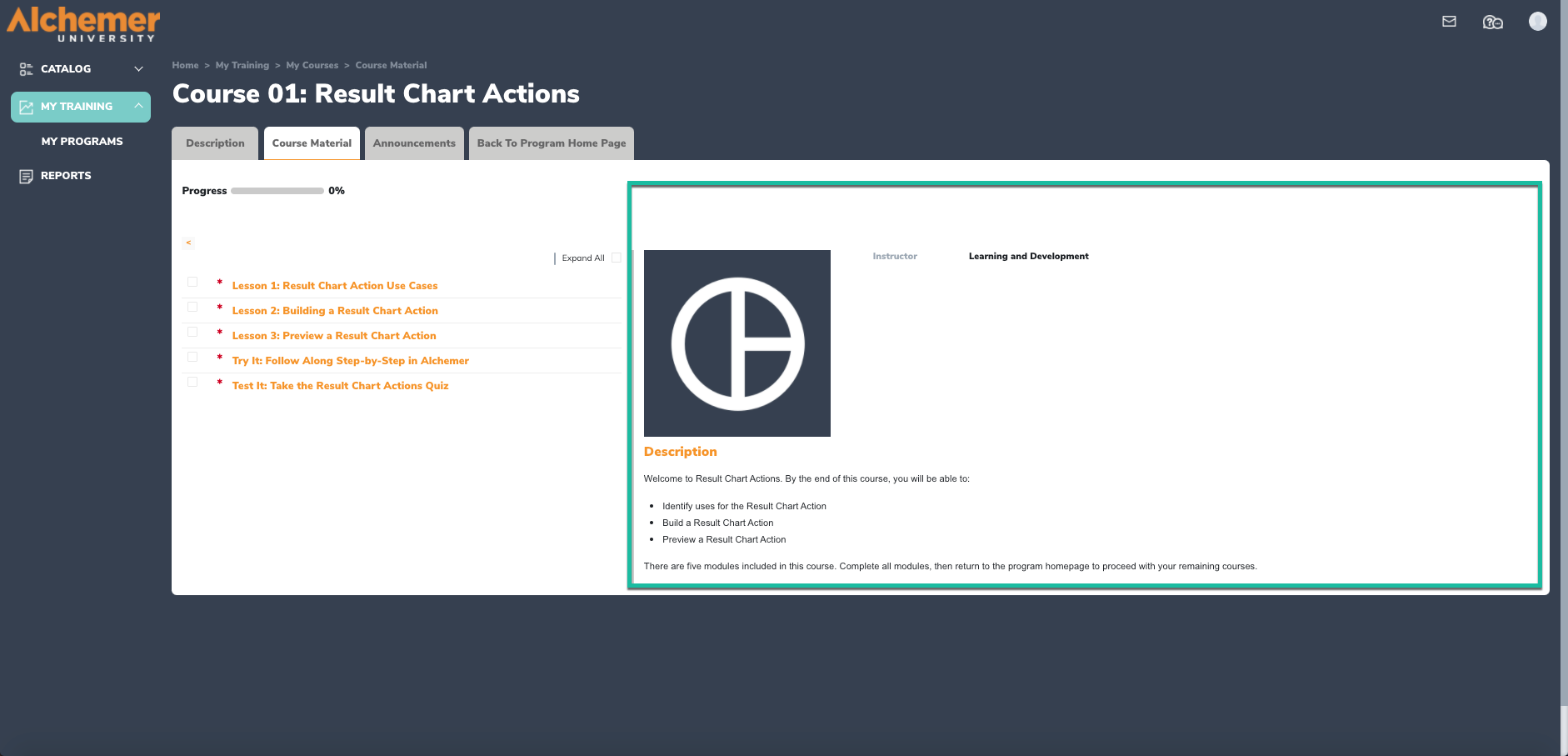This screenshot has height=756, width=1568.
Task: Open the user profile avatar
Action: coord(1538,22)
